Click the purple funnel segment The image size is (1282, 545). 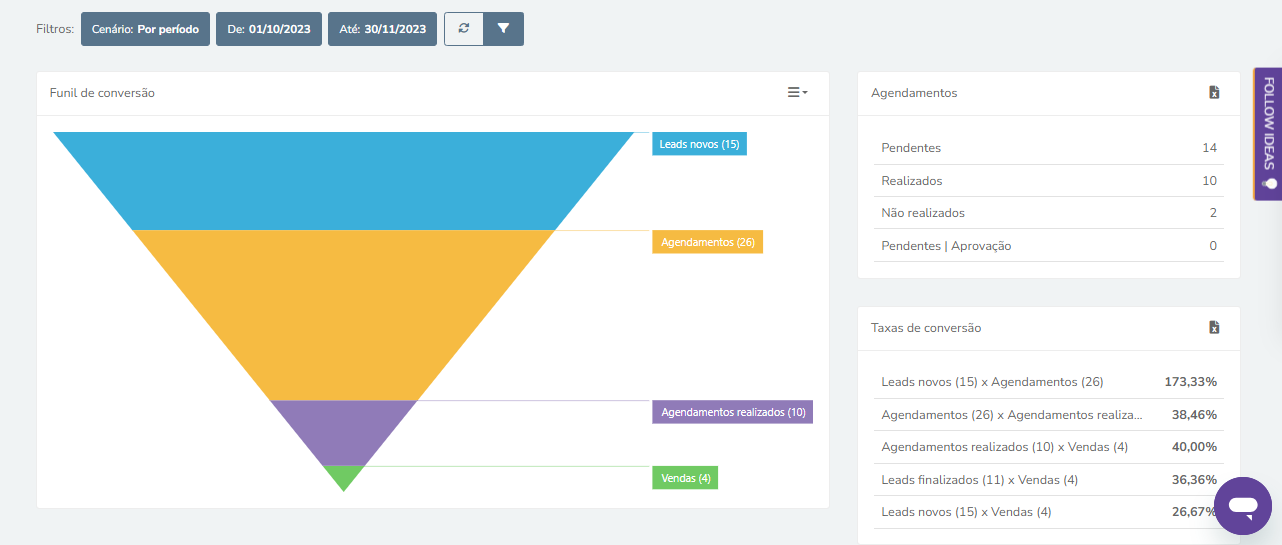pos(344,430)
